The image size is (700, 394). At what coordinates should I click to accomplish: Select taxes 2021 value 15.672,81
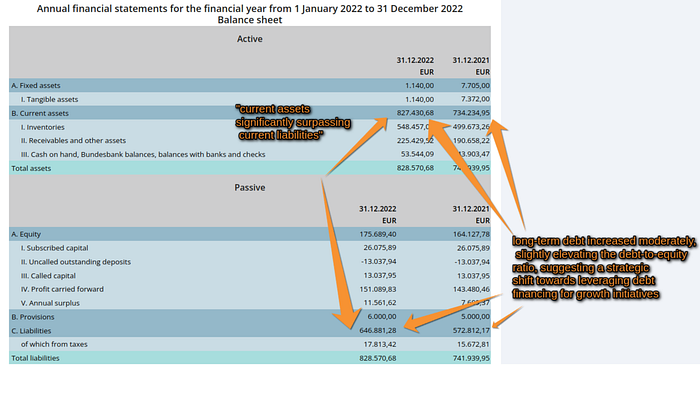pos(473,344)
